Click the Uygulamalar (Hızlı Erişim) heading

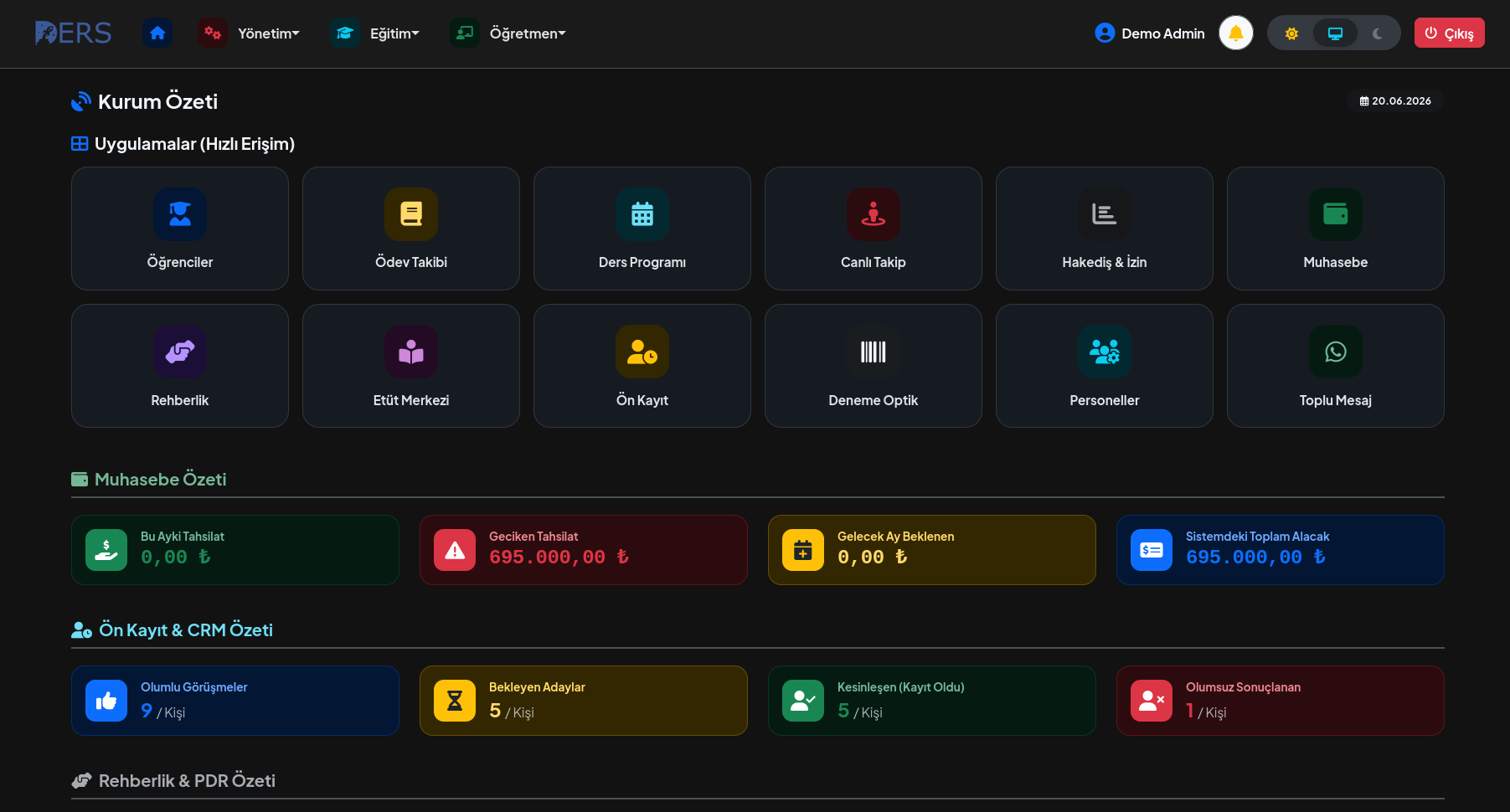click(x=194, y=144)
